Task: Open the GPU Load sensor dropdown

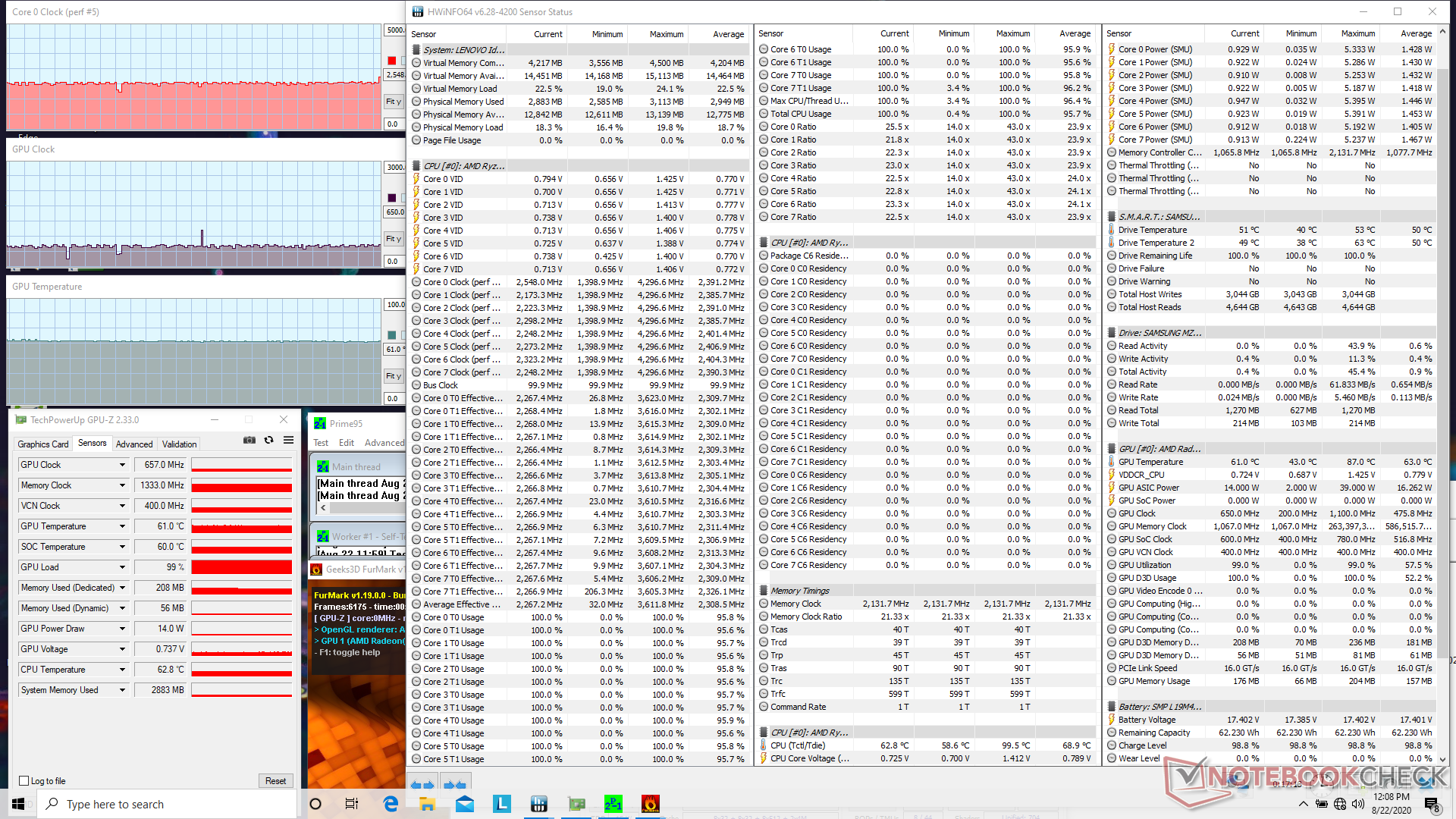Action: click(x=121, y=567)
